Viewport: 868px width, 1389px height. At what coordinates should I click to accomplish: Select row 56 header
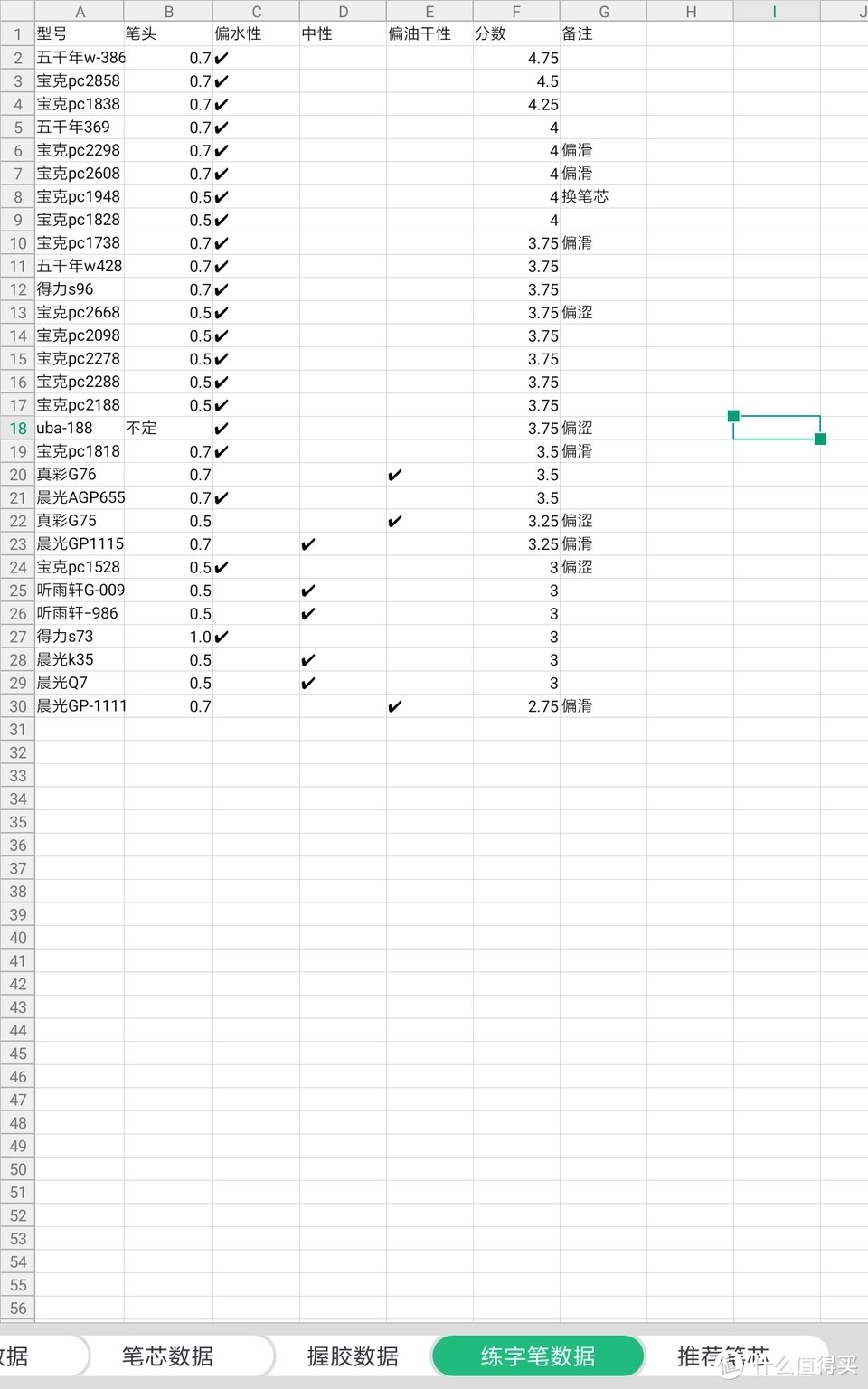pyautogui.click(x=18, y=1308)
